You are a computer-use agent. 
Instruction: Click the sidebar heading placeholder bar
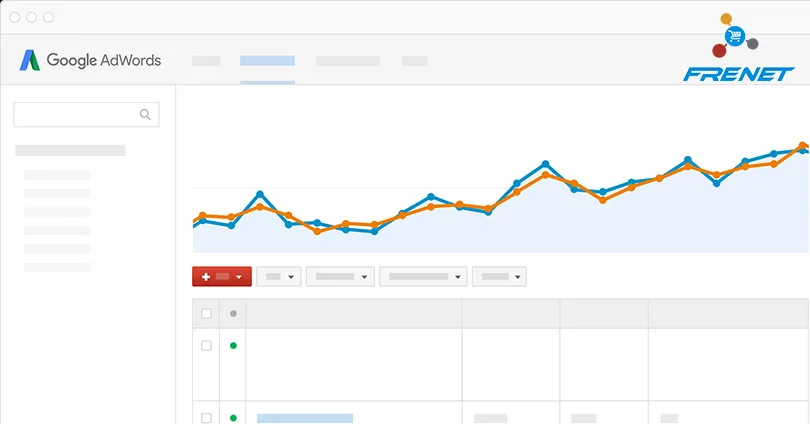tap(70, 150)
